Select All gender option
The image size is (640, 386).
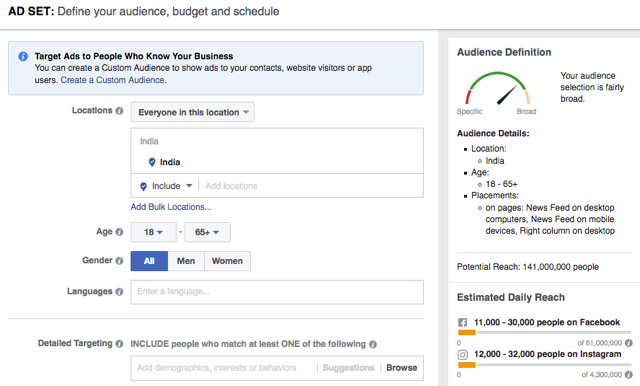[x=149, y=261]
